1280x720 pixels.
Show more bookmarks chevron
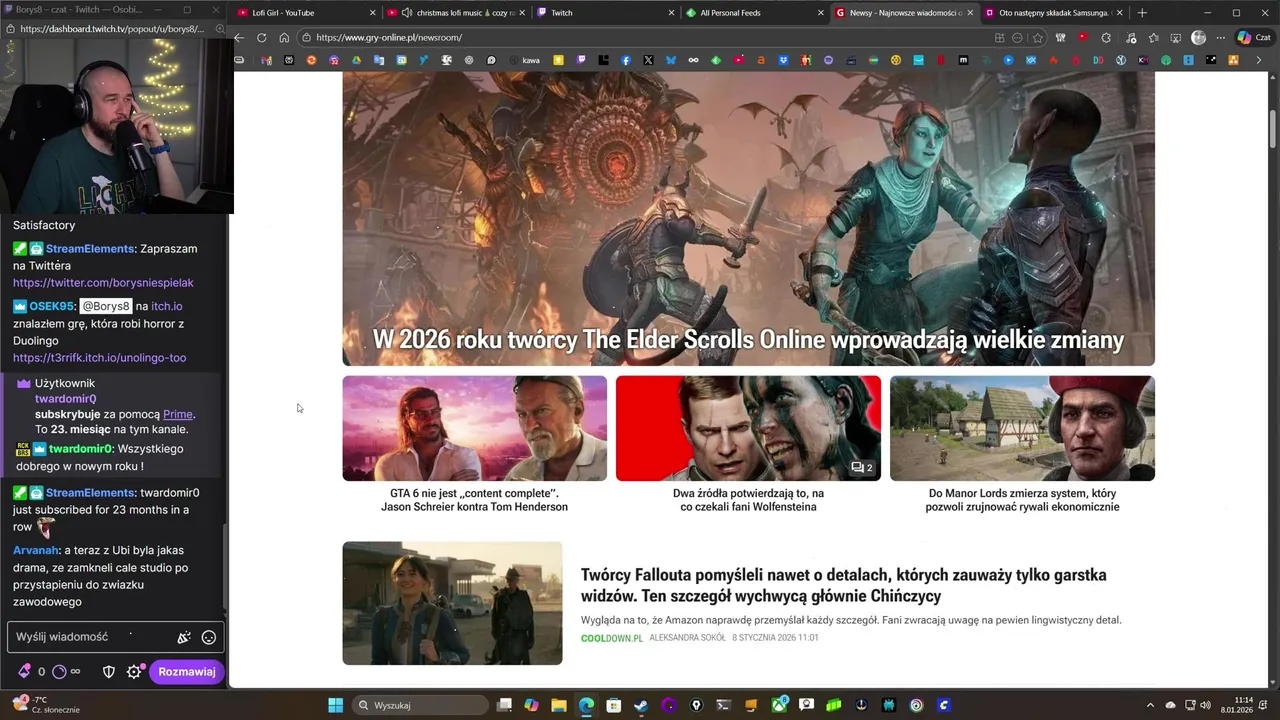click(x=1259, y=60)
